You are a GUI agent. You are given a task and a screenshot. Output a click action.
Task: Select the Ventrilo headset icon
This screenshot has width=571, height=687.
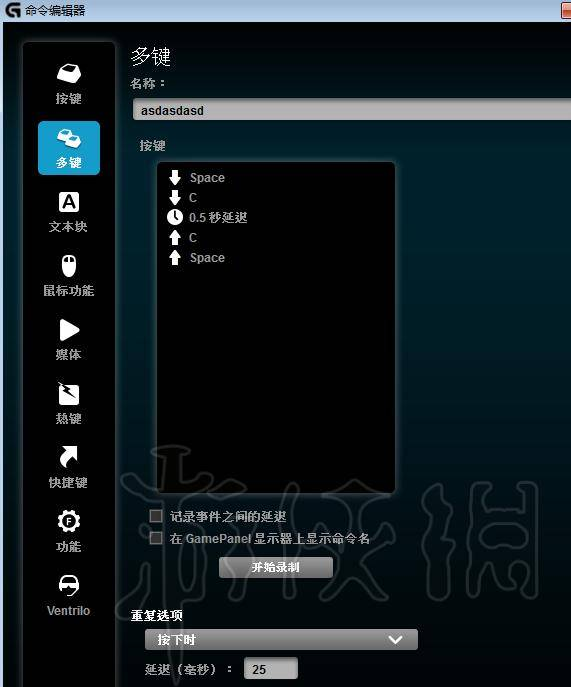pyautogui.click(x=69, y=585)
